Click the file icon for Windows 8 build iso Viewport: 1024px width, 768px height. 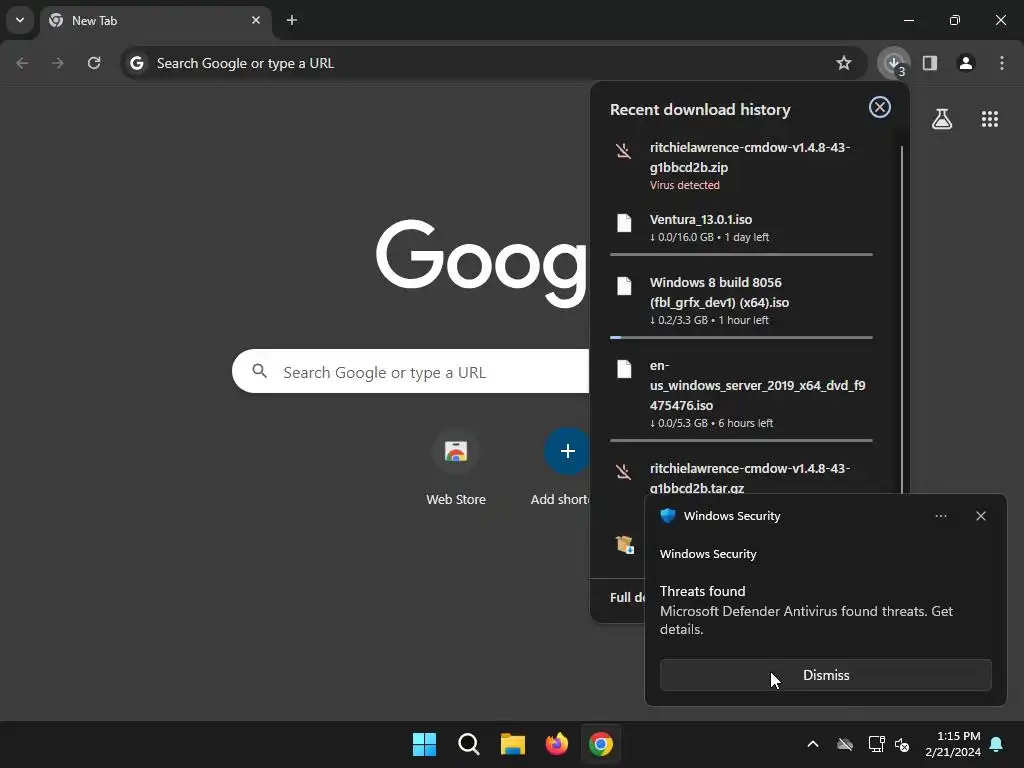tap(624, 286)
